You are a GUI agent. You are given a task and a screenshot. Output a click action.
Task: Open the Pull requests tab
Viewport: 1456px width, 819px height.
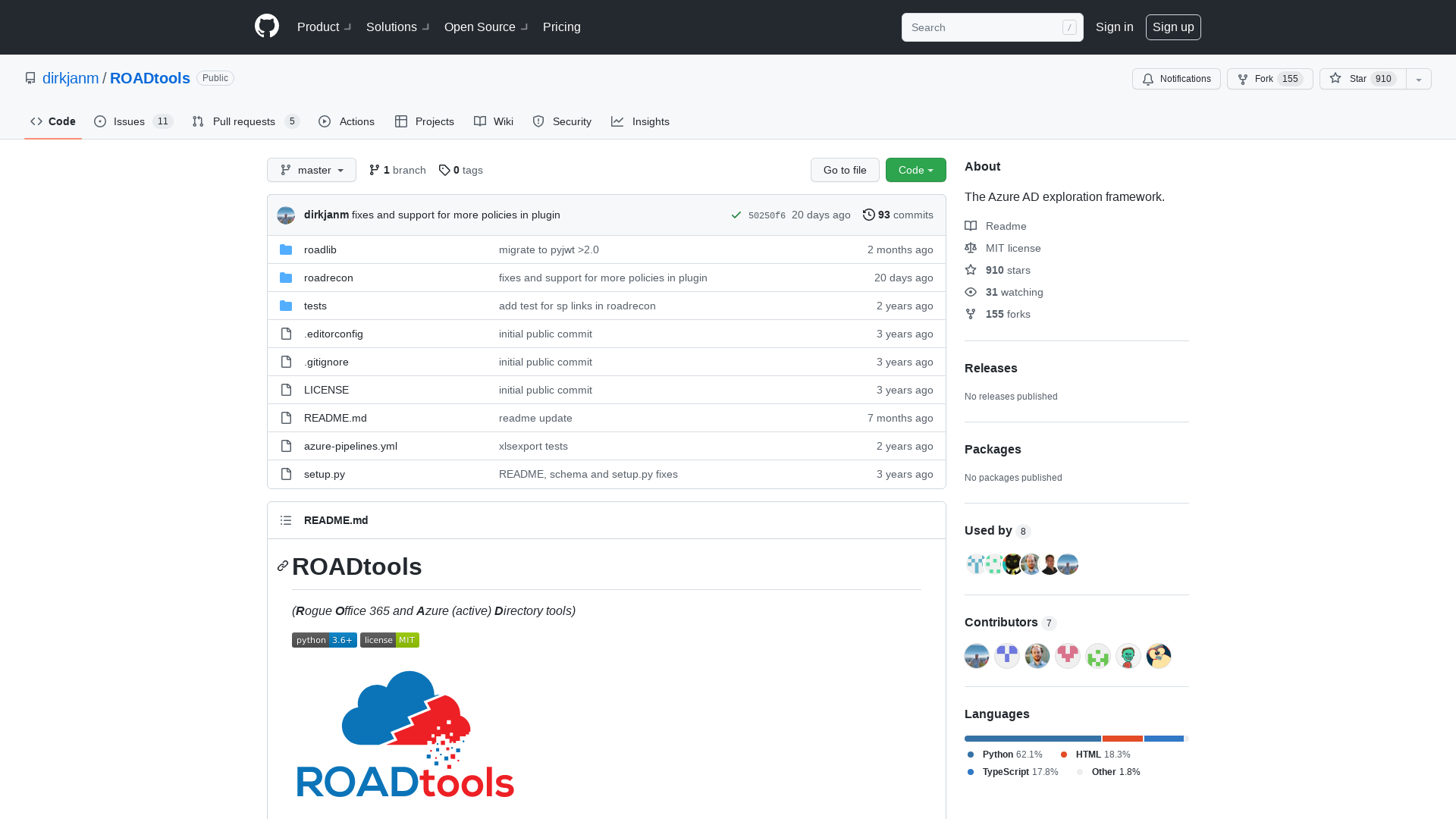[x=246, y=121]
